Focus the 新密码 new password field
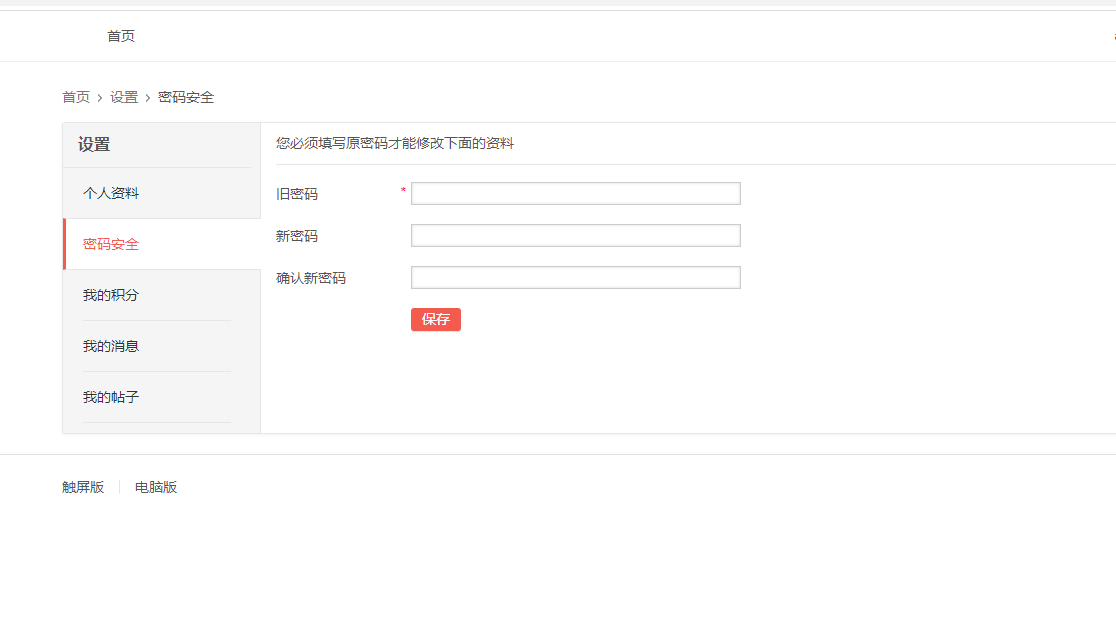Viewport: 1116px width, 618px height. coord(575,235)
